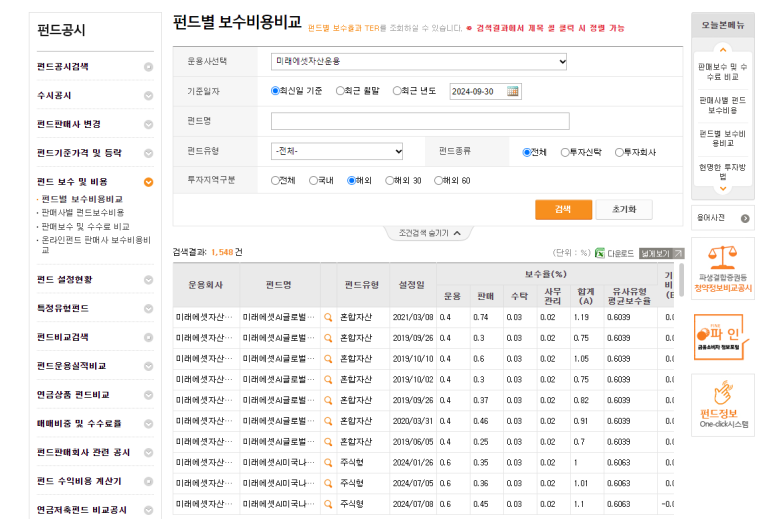Expand 매매비중 및 수수료율 menu arrow
773x519 pixels.
click(148, 424)
